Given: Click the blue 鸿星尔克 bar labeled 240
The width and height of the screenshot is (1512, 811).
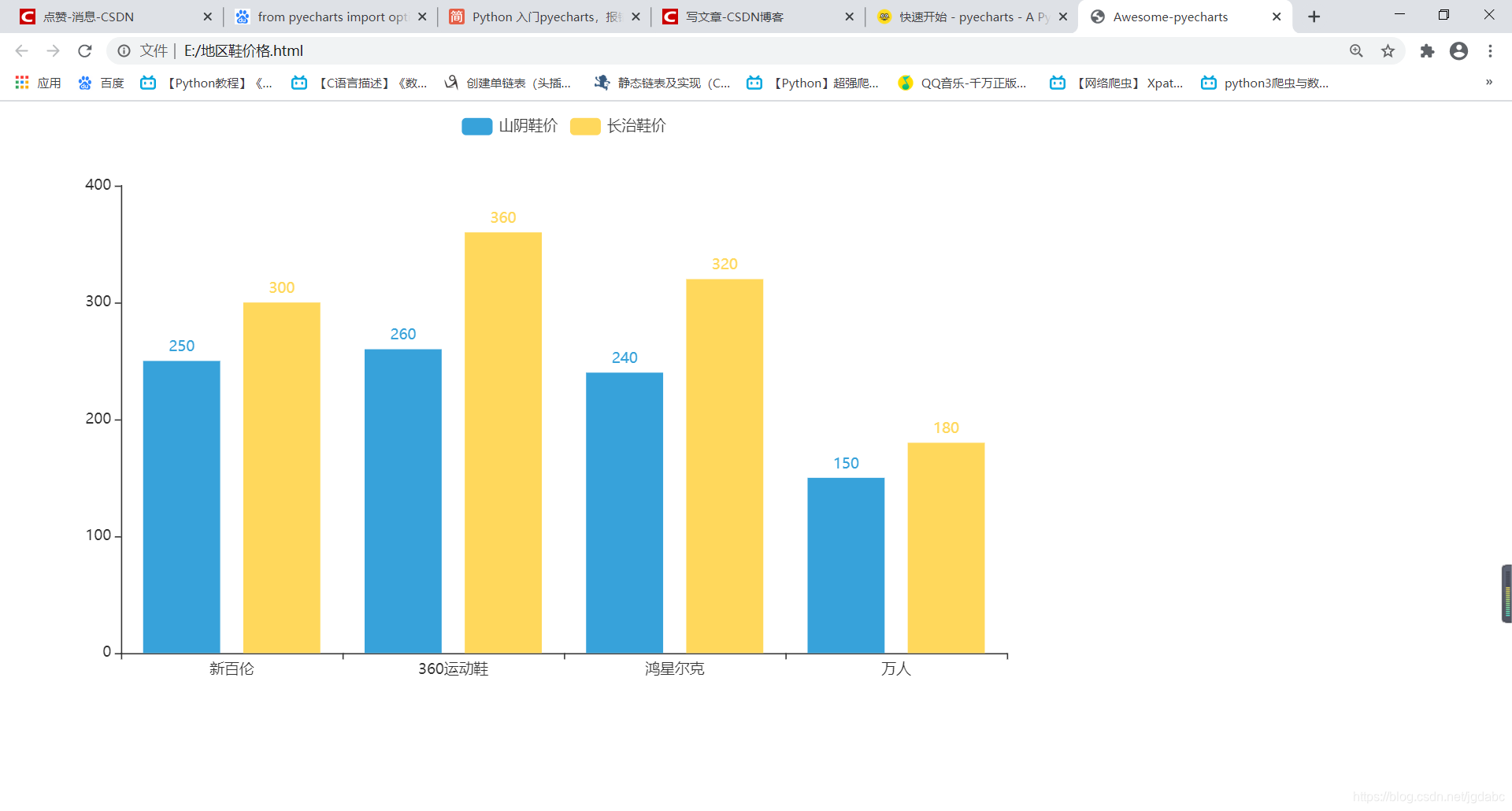Looking at the screenshot, I should [x=624, y=513].
